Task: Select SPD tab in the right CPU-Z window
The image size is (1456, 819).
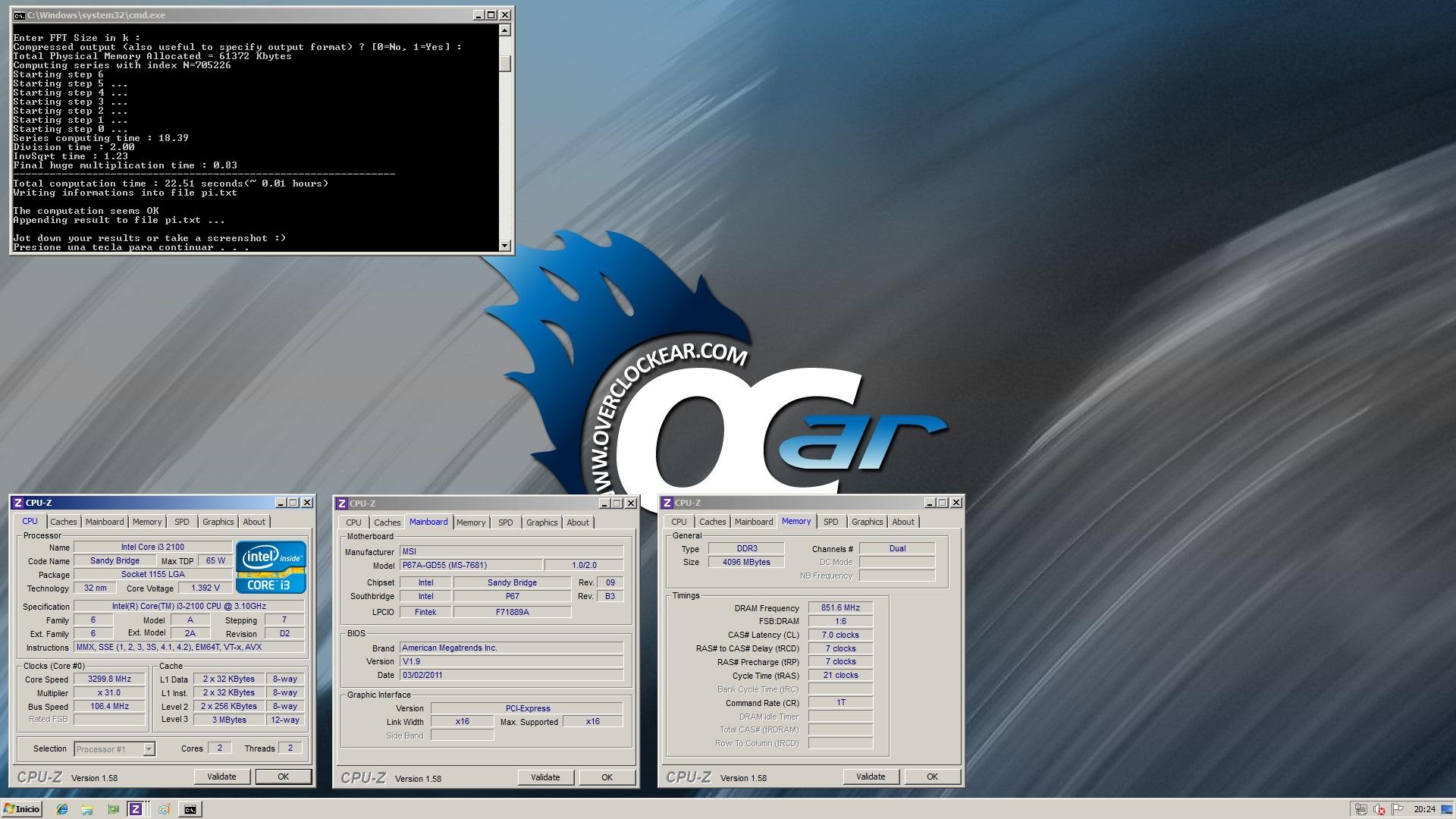Action: (x=831, y=522)
